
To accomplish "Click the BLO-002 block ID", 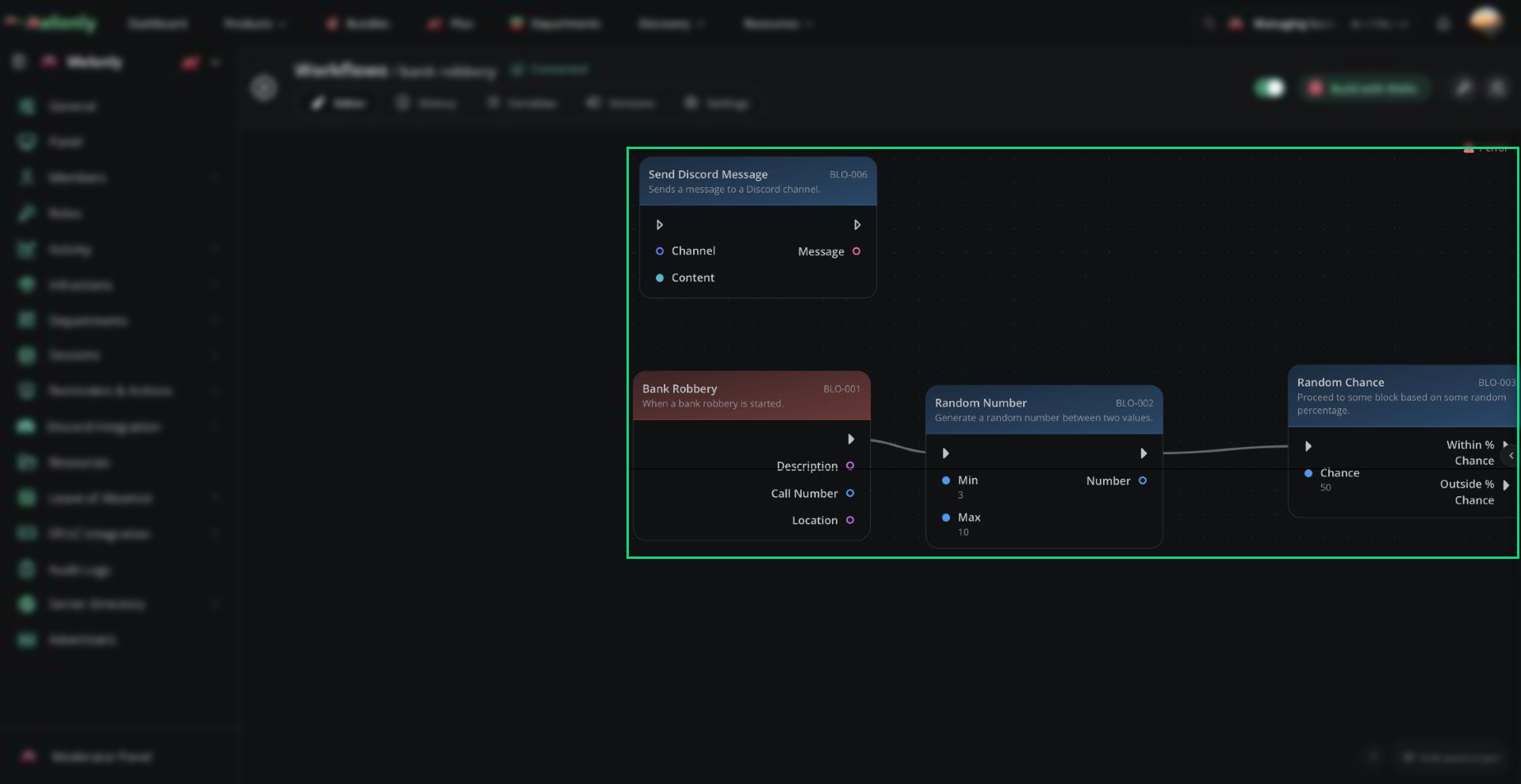I will point(1135,403).
